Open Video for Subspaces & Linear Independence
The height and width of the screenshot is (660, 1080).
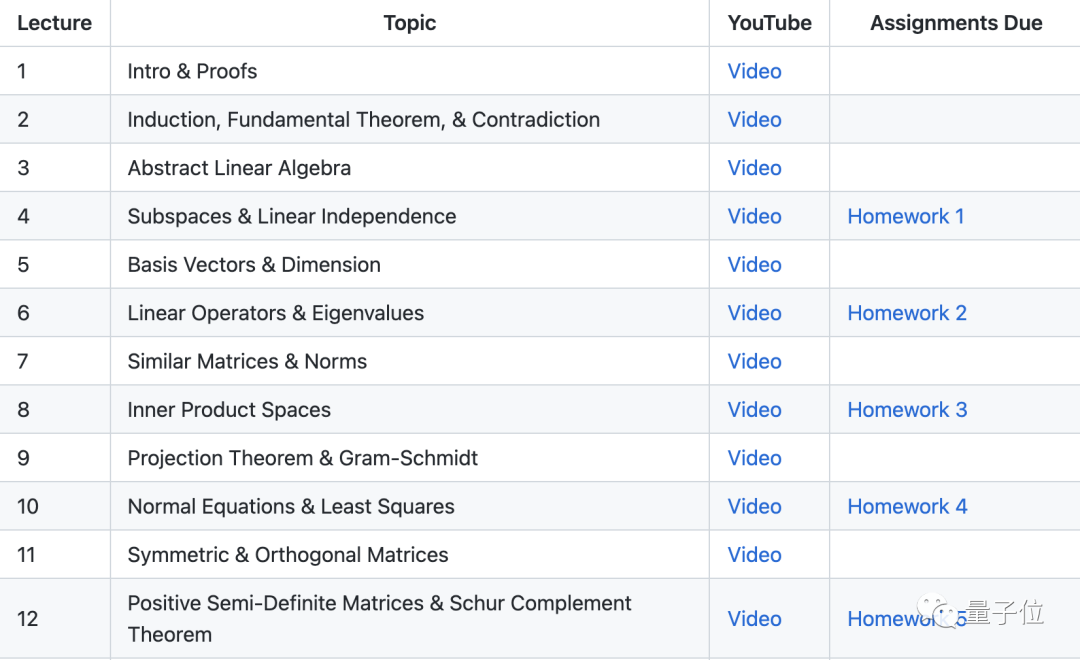pyautogui.click(x=754, y=216)
